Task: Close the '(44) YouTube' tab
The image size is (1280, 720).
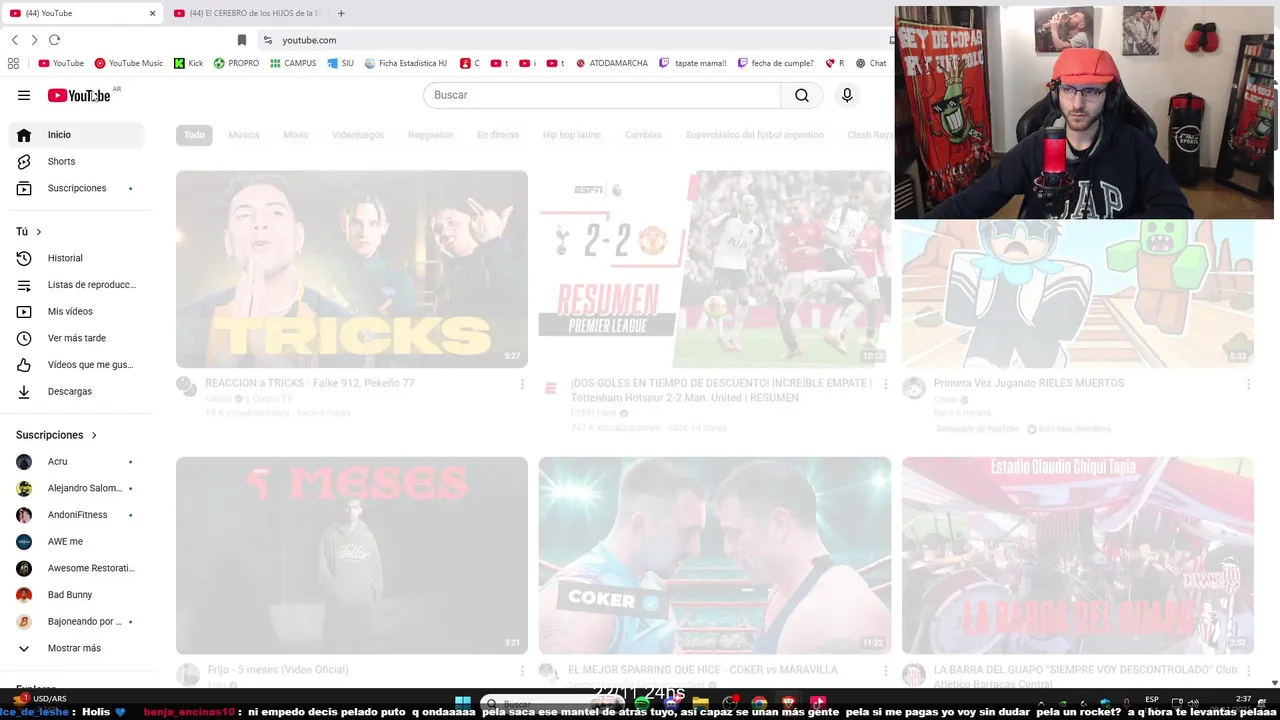Action: (152, 13)
